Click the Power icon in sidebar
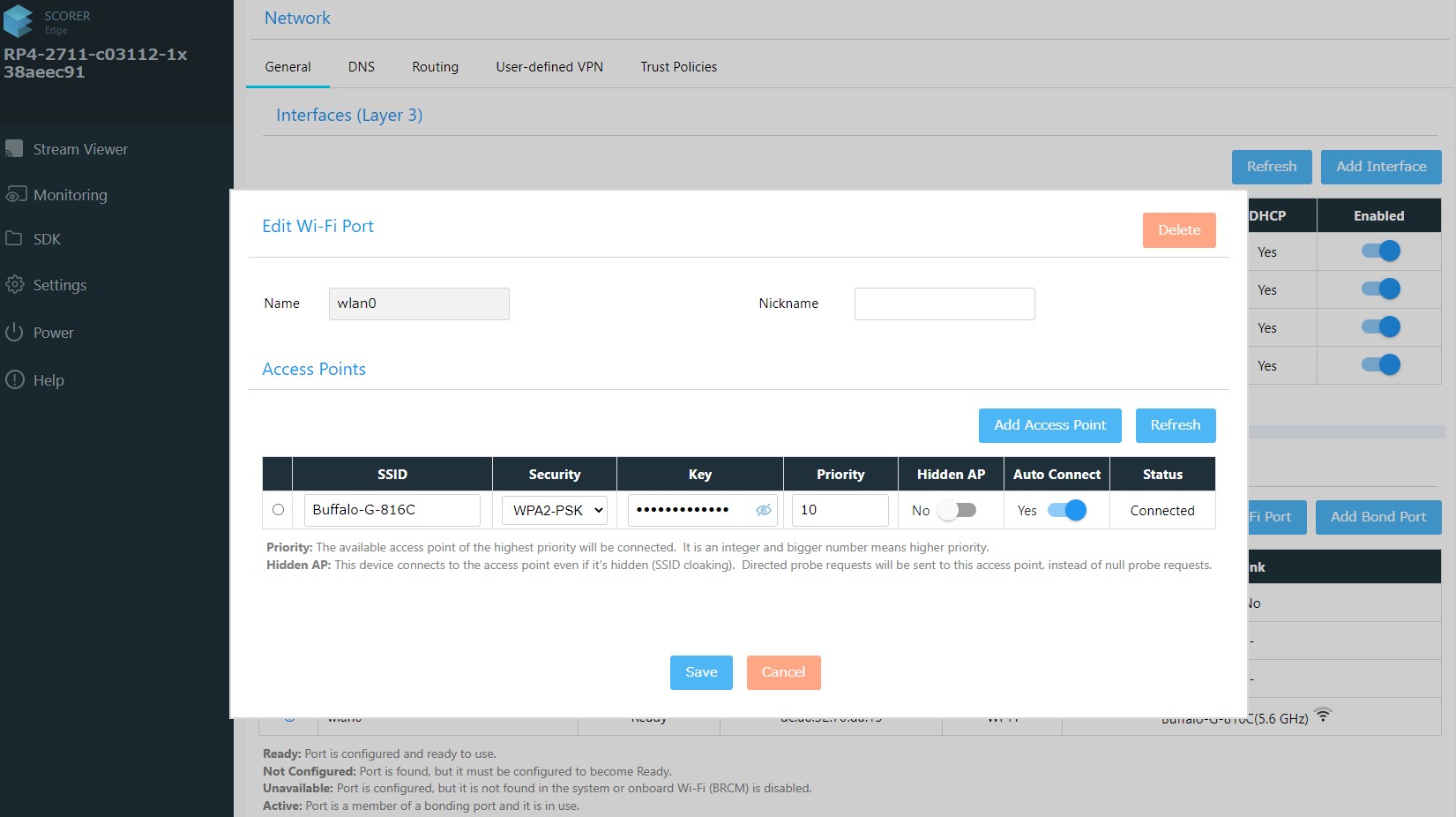This screenshot has width=1456, height=817. pyautogui.click(x=14, y=333)
